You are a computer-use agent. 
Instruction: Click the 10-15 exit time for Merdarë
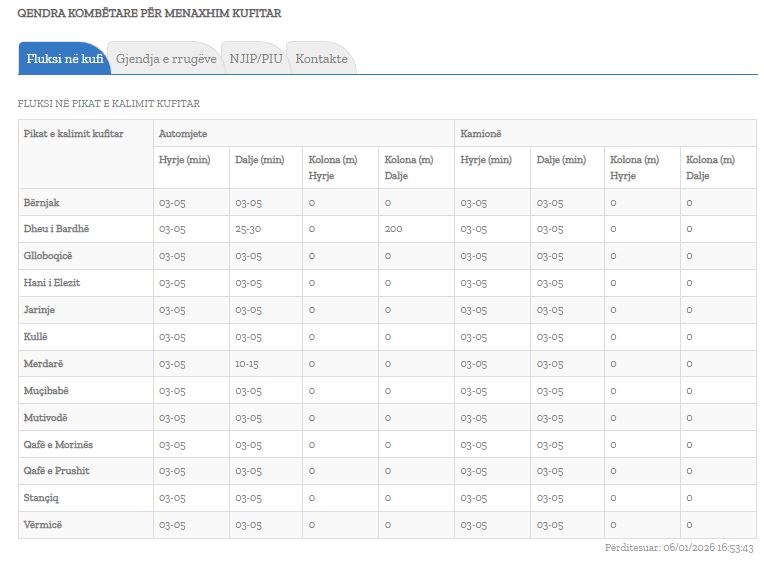[247, 364]
